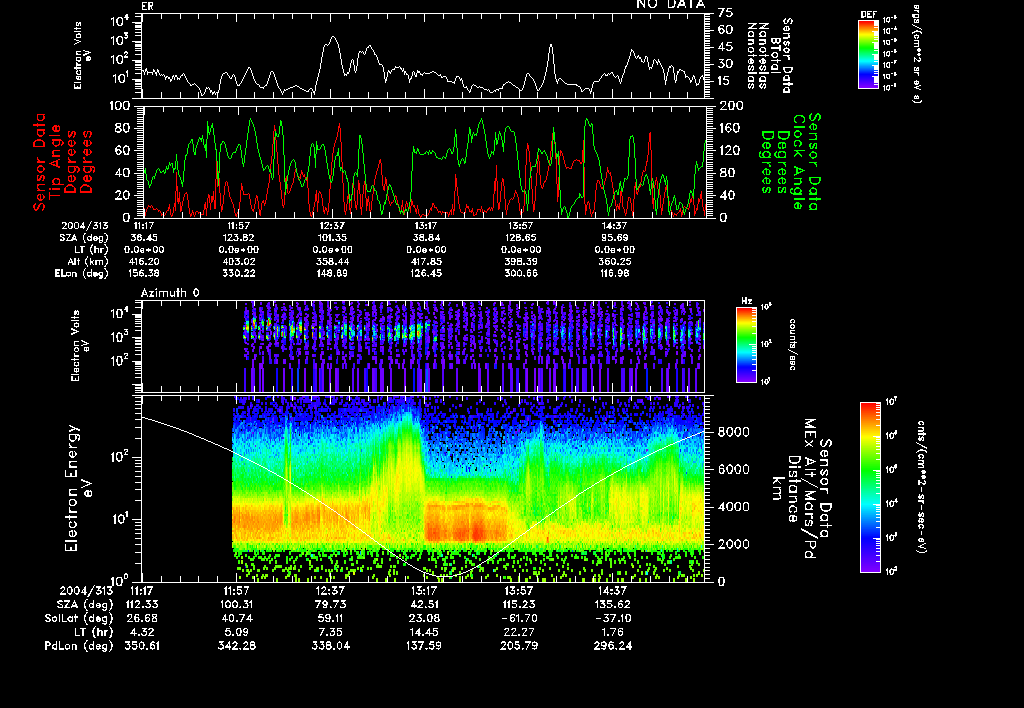
Task: Click the local time value 7.35
Action: click(x=332, y=632)
